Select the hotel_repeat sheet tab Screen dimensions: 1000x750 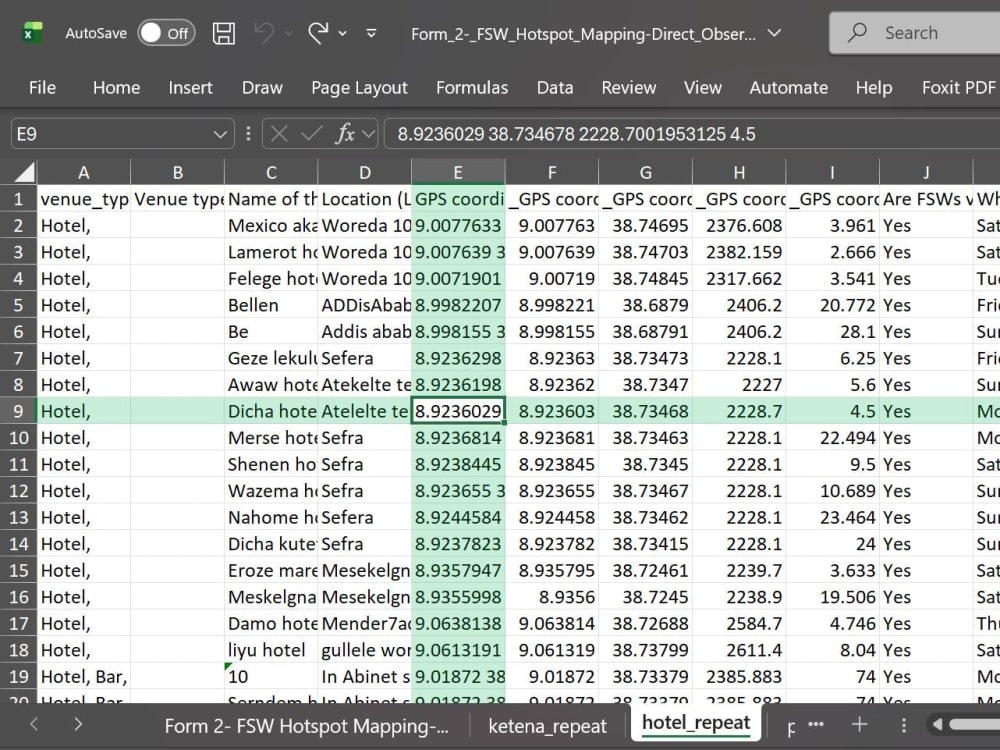(696, 723)
